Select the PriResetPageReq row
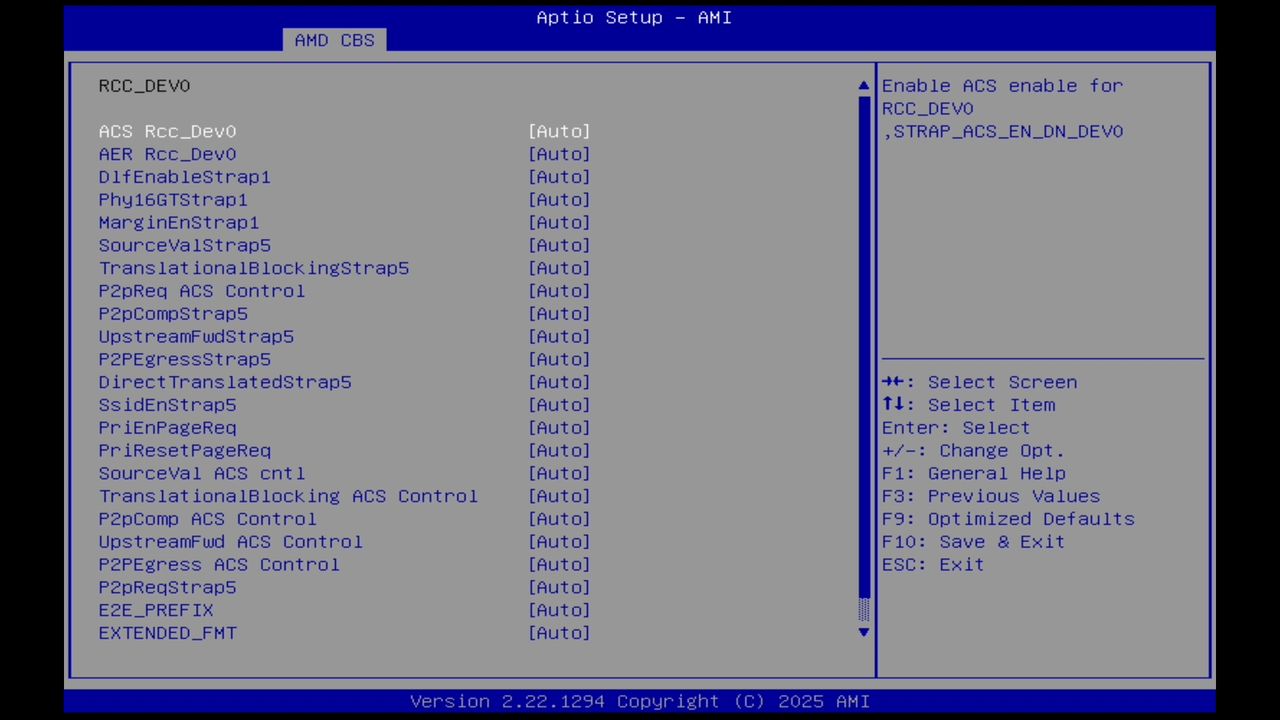This screenshot has height=720, width=1280. coord(184,450)
